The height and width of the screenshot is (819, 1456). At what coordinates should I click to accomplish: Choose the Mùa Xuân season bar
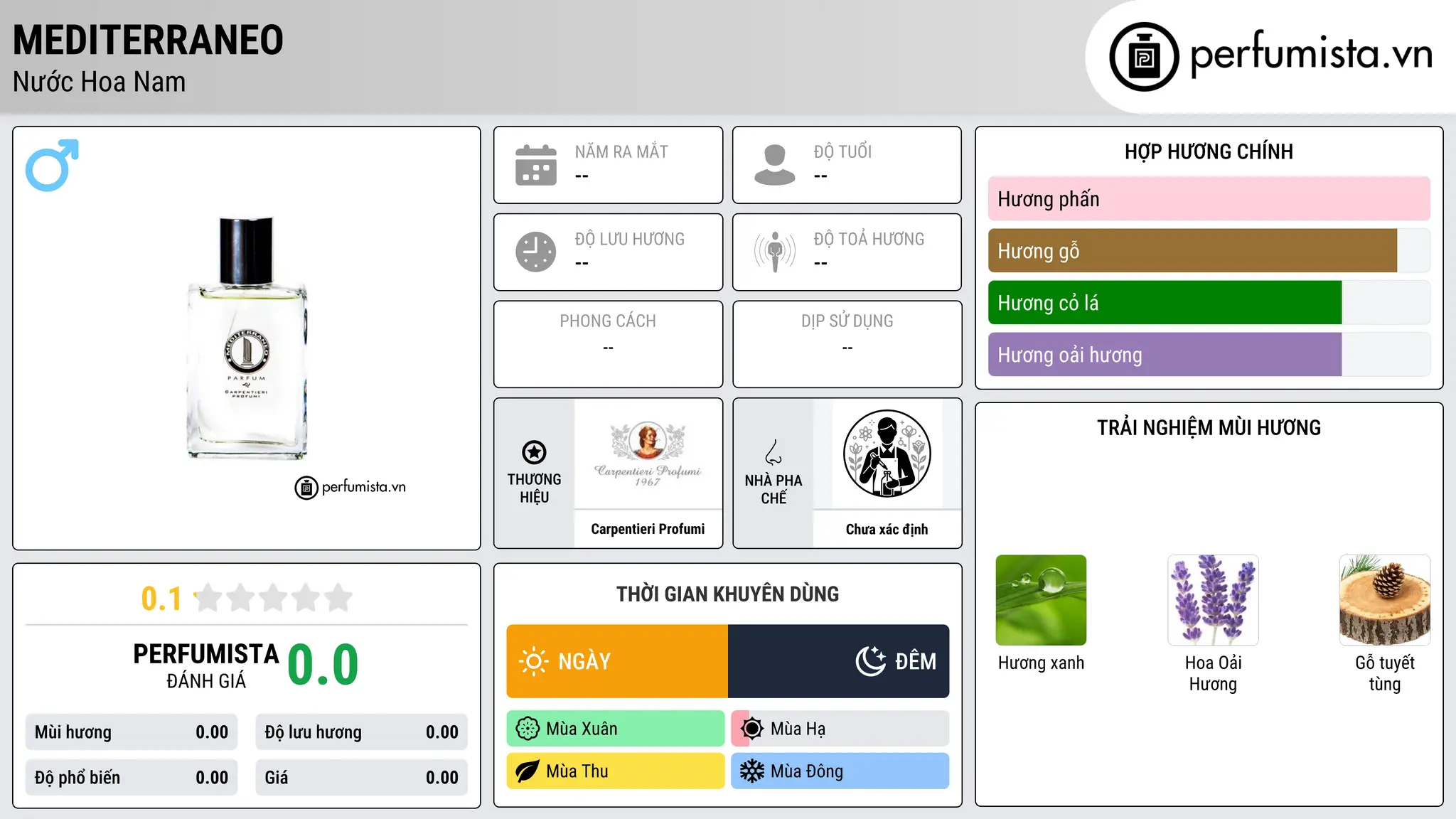(616, 729)
